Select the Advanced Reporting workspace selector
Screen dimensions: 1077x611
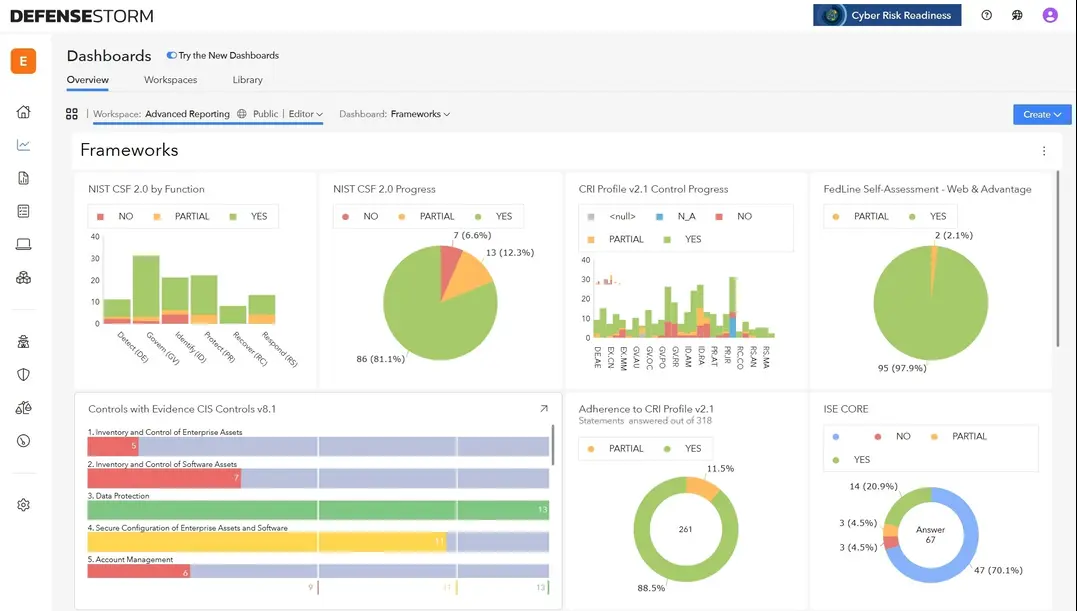pyautogui.click(x=187, y=114)
